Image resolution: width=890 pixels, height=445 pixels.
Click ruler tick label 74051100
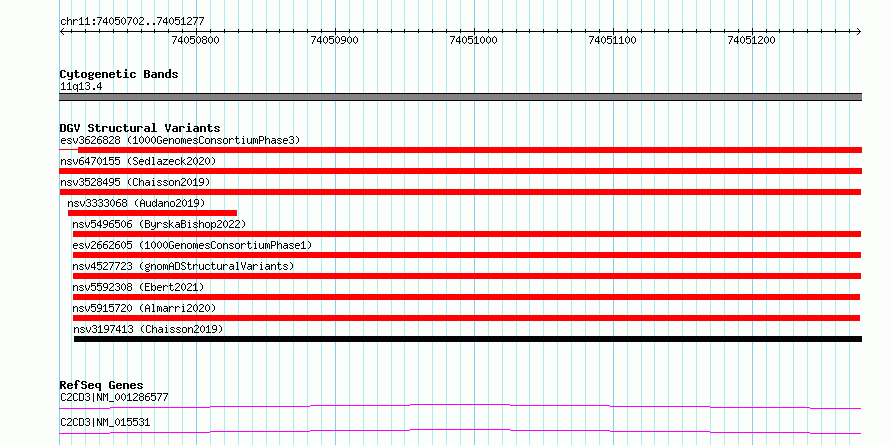pyautogui.click(x=613, y=40)
